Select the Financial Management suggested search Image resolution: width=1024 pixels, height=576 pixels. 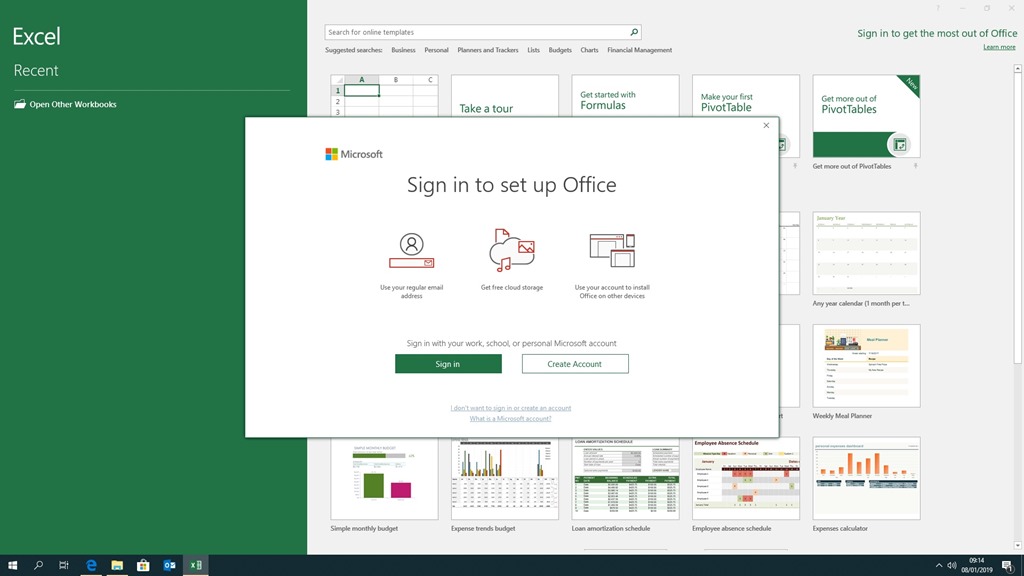[639, 50]
